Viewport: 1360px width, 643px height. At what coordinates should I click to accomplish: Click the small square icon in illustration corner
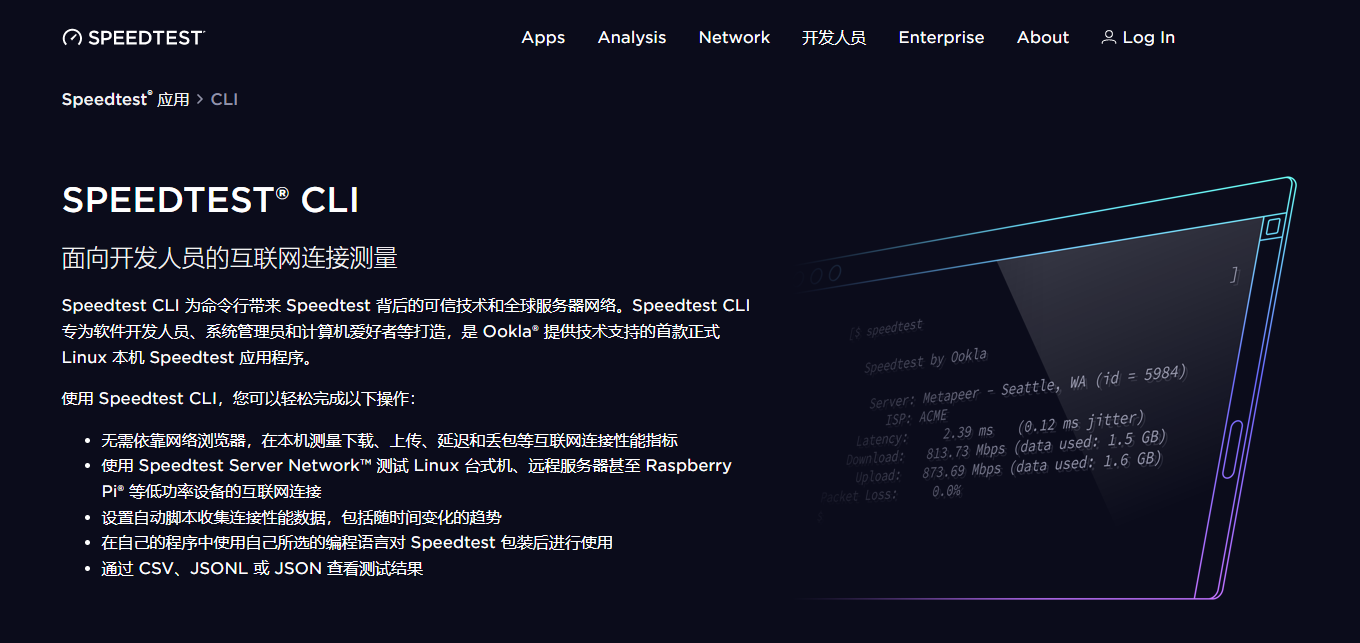tap(1272, 228)
